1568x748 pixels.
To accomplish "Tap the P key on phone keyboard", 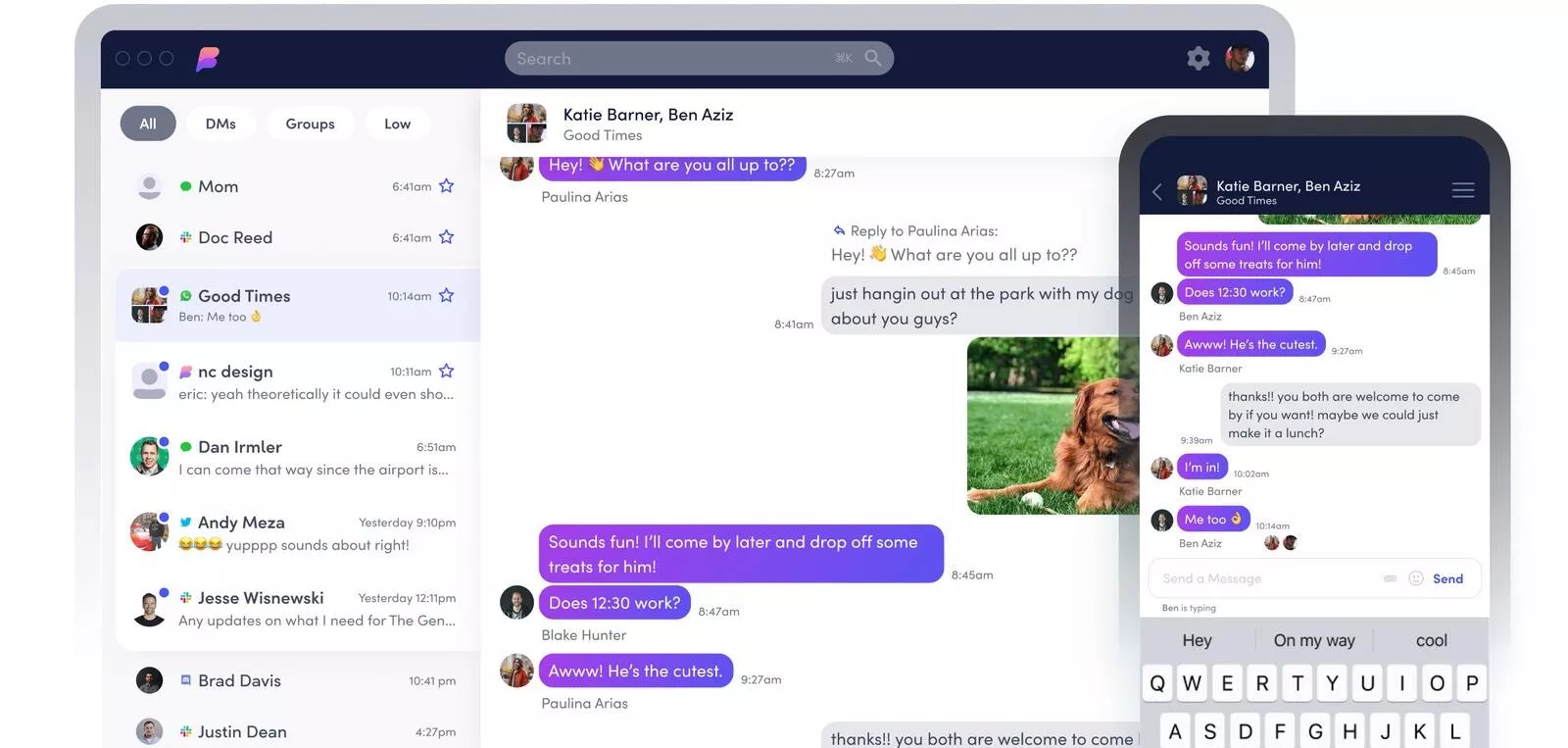I will pyautogui.click(x=1472, y=683).
